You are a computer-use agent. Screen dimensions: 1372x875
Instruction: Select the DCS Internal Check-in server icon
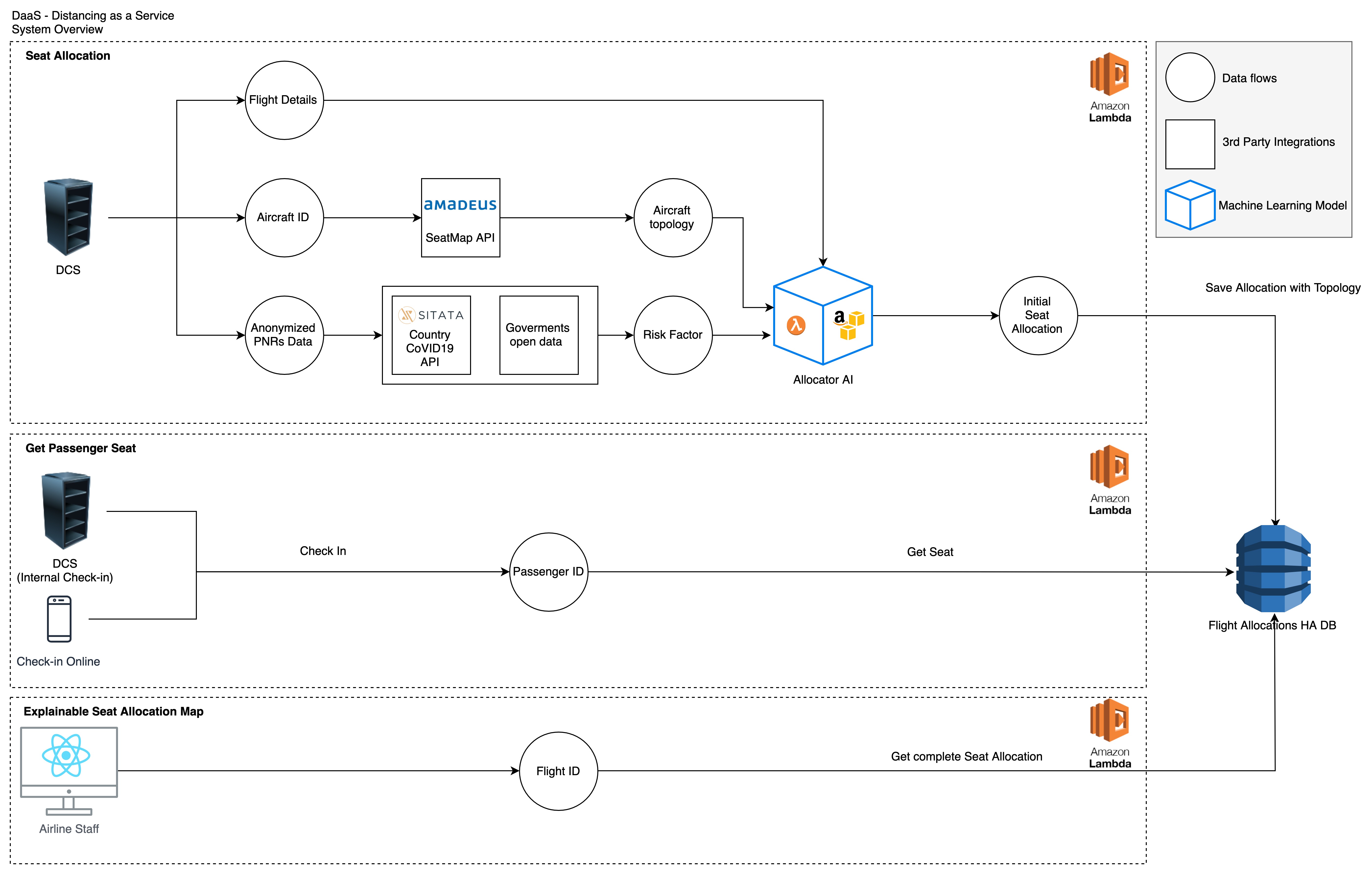66,511
